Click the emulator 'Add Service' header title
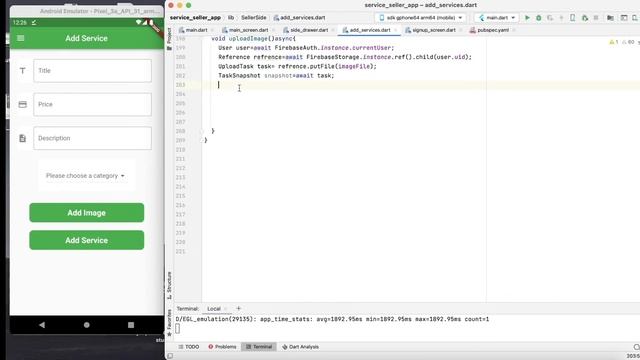 (x=87, y=38)
